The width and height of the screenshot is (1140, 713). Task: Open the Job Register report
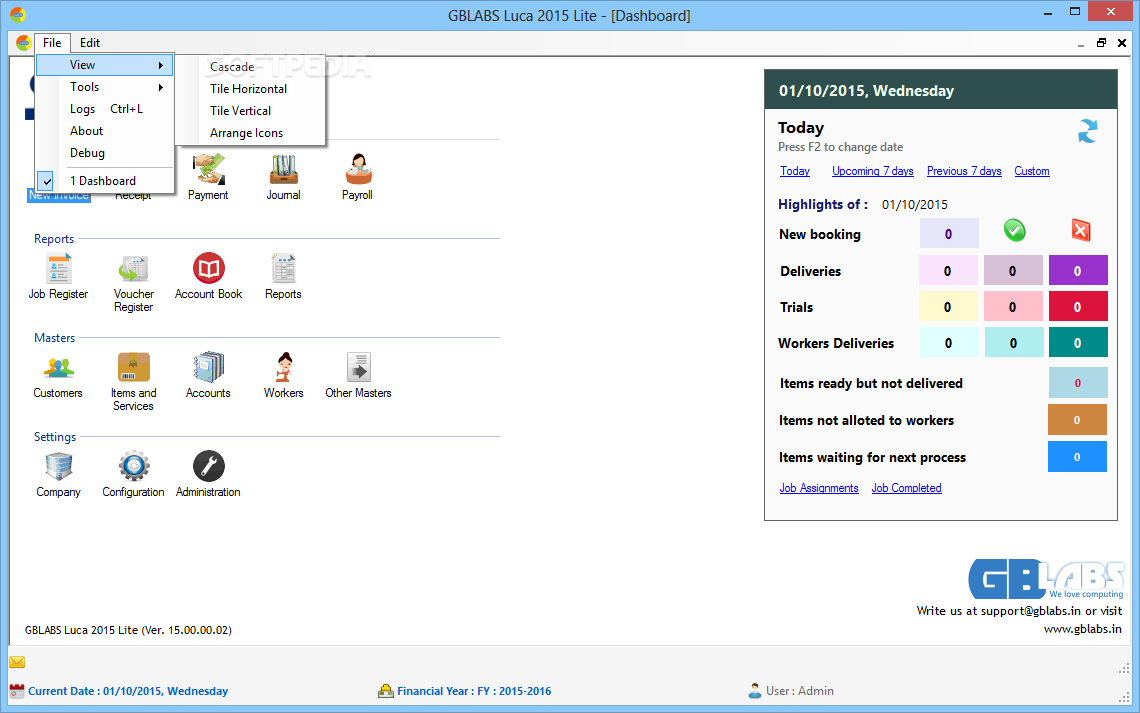(x=58, y=268)
